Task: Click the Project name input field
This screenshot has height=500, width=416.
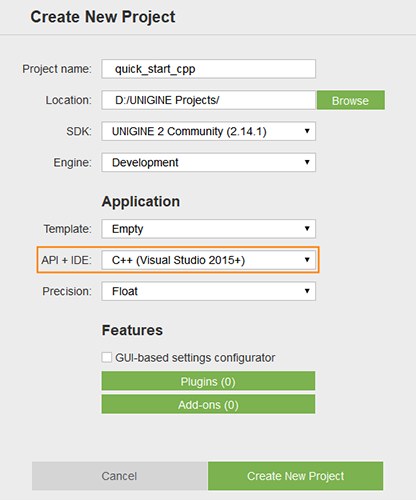Action: tap(208, 69)
